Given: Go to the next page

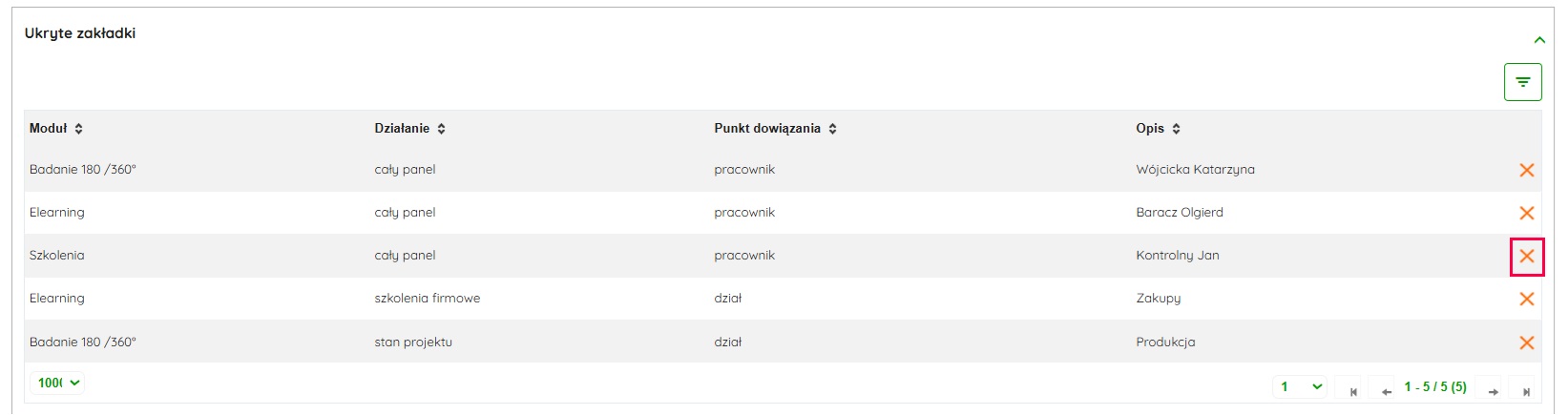Looking at the screenshot, I should coord(1493,390).
